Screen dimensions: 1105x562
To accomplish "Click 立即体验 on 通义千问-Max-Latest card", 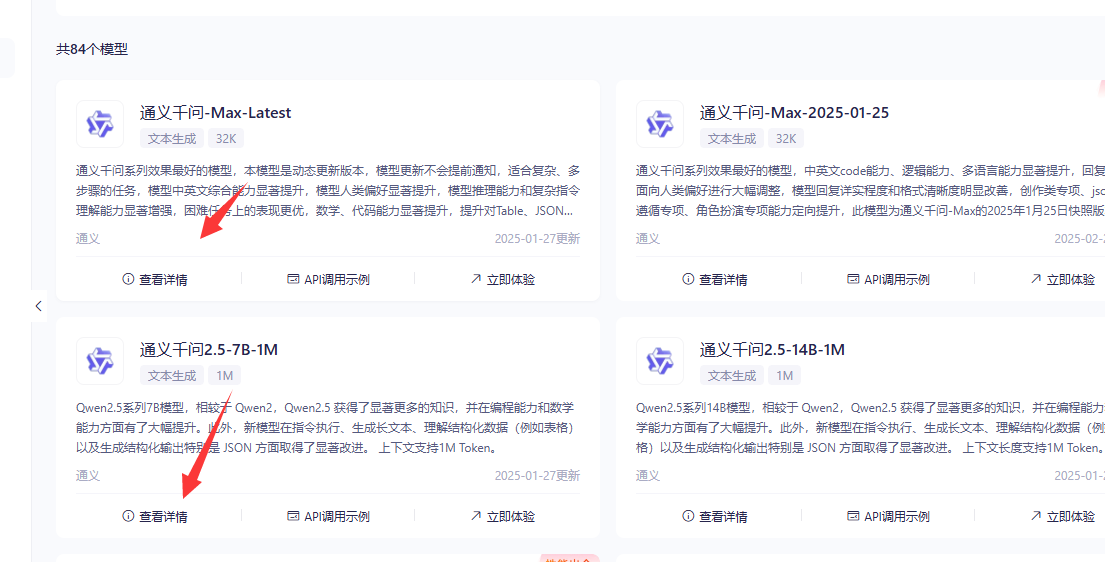I will pos(502,279).
